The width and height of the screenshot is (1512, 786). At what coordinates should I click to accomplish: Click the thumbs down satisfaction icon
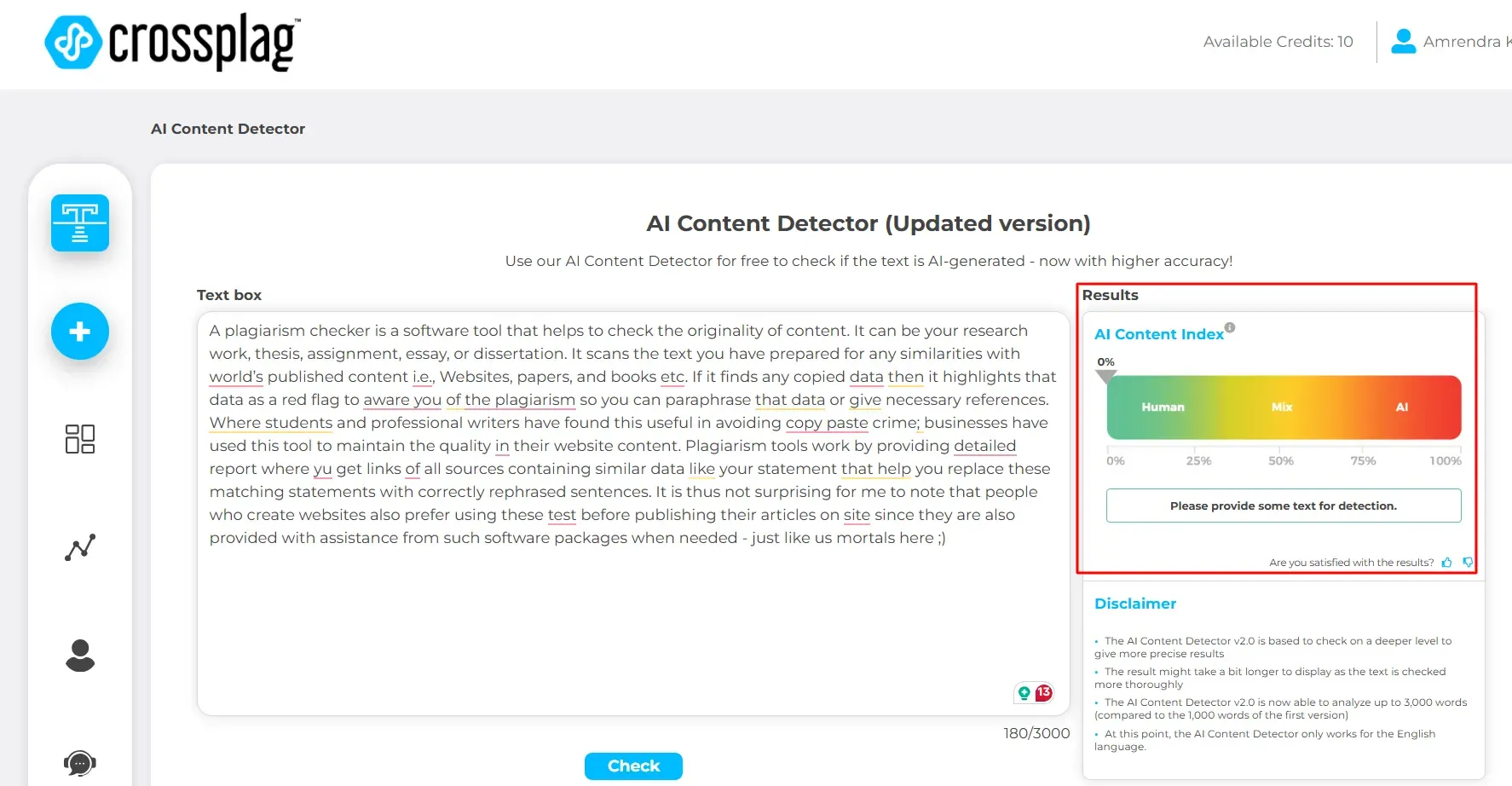pos(1468,563)
